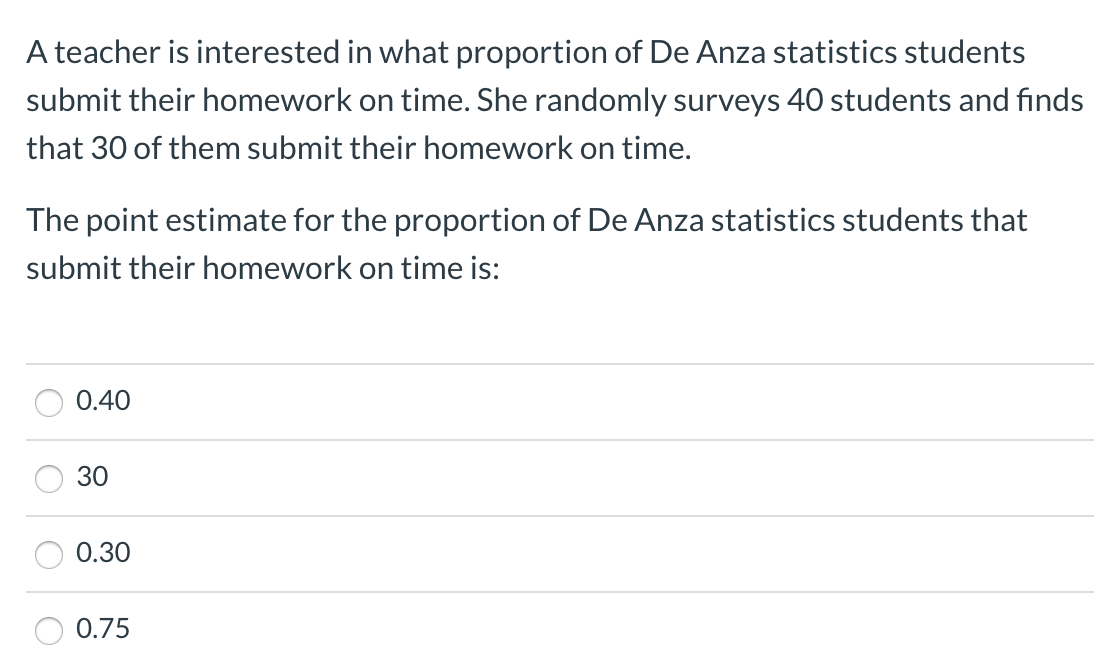Choose the radio button next to 30
Viewport: 1104px width, 664px height.
[49, 478]
